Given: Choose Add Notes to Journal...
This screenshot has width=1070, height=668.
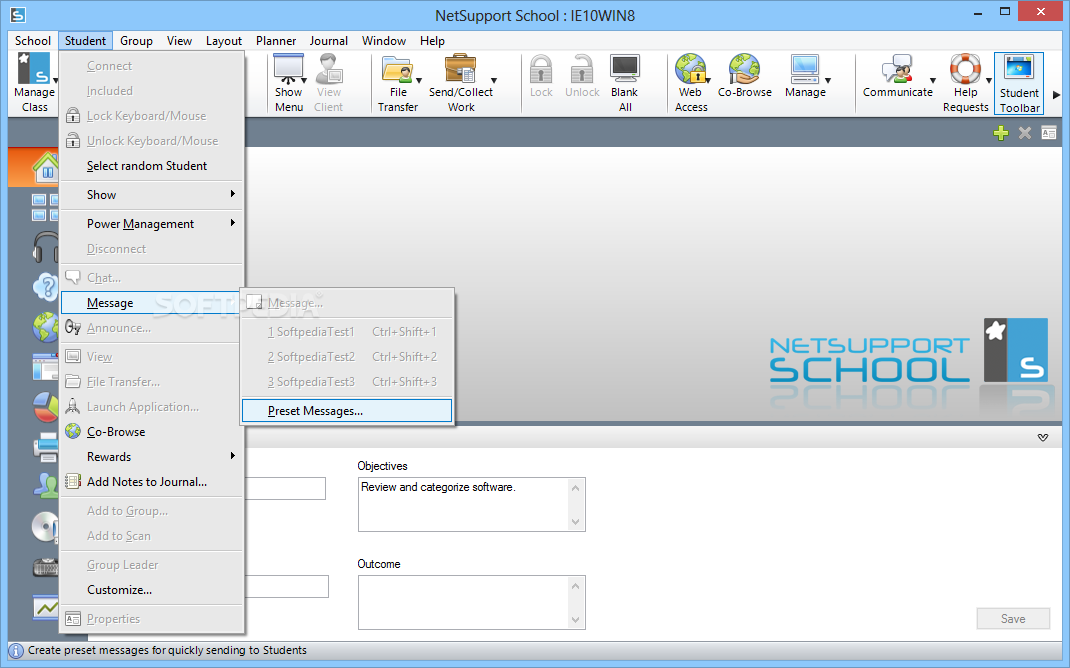Looking at the screenshot, I should pyautogui.click(x=151, y=482).
